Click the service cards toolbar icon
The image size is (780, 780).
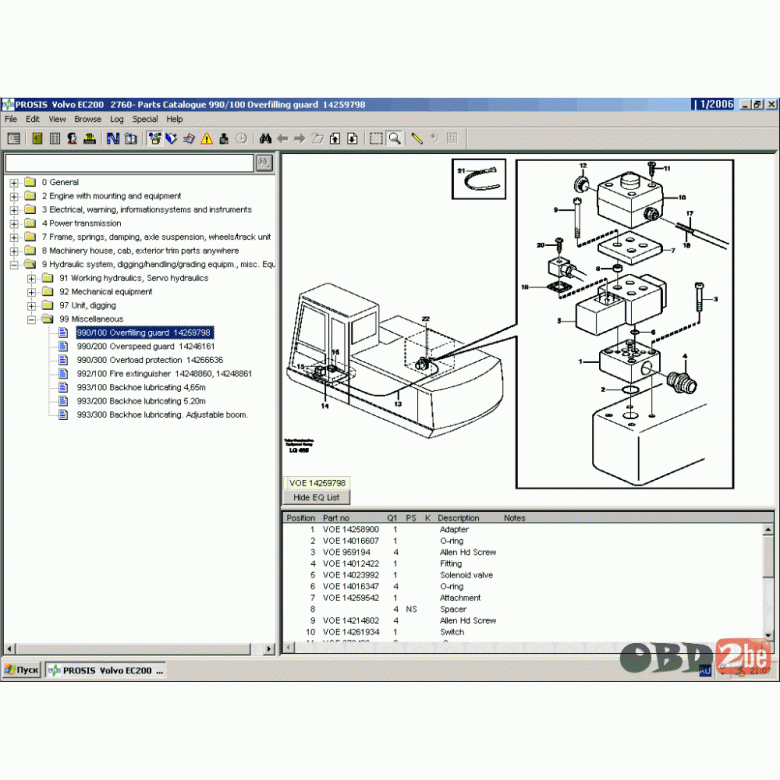tap(189, 139)
